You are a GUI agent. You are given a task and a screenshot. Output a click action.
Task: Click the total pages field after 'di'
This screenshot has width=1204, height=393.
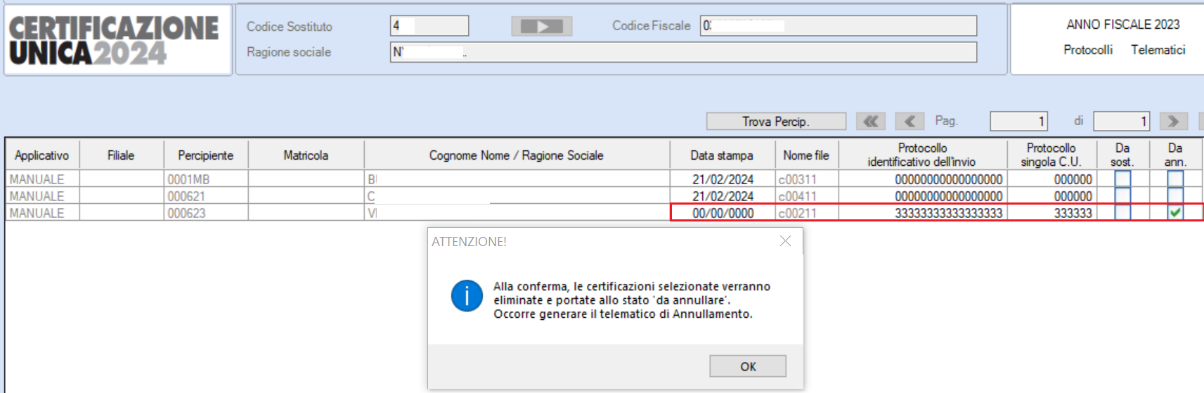[1122, 121]
